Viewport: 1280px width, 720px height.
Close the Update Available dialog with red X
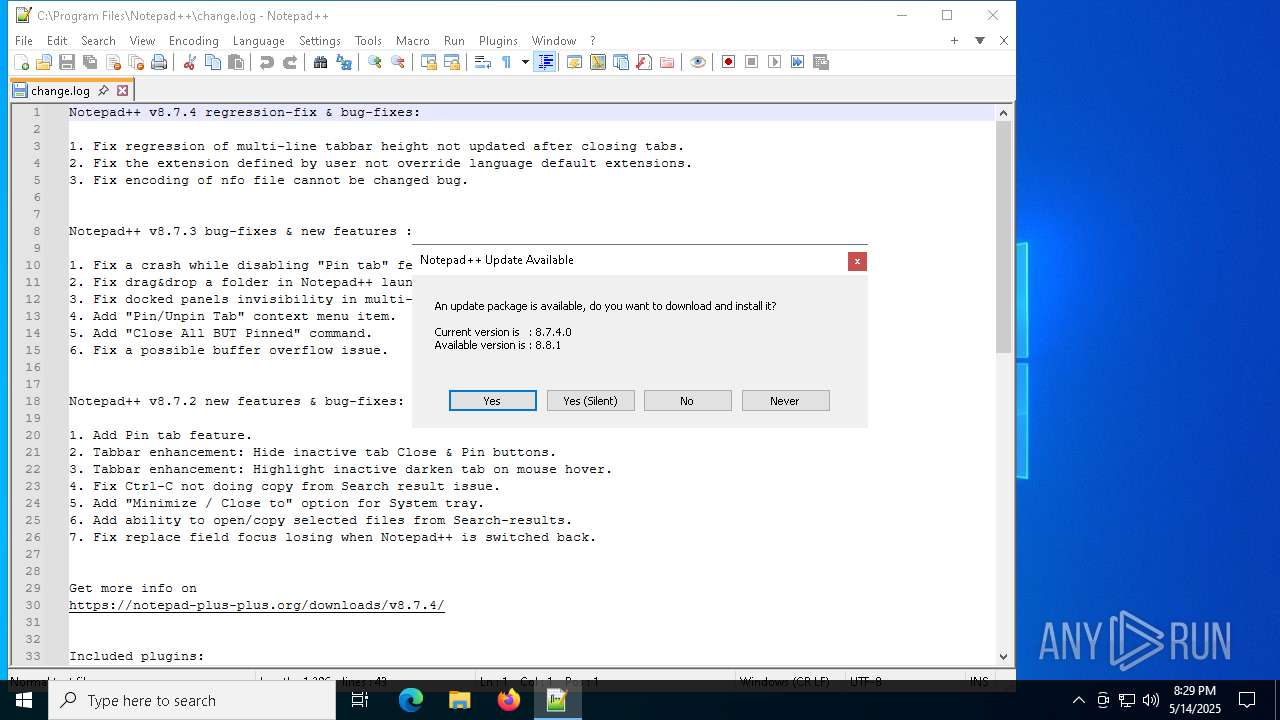857,261
